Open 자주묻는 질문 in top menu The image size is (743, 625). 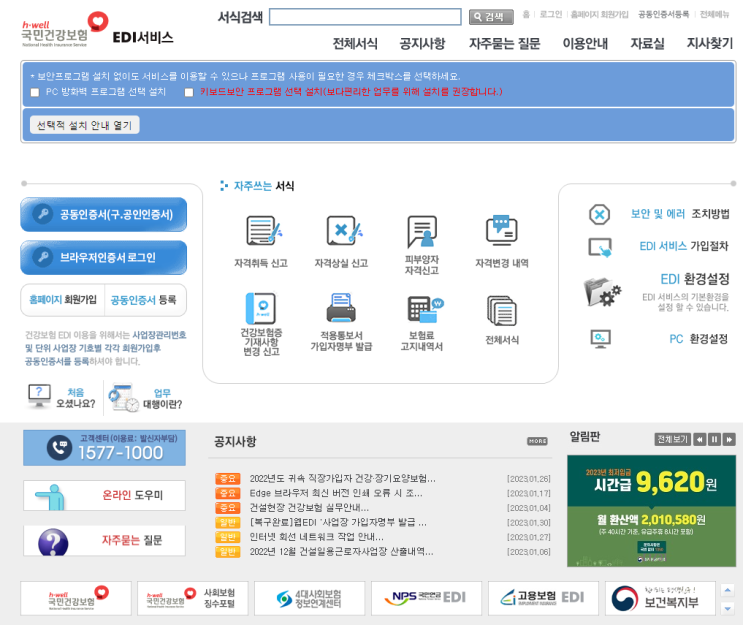505,44
